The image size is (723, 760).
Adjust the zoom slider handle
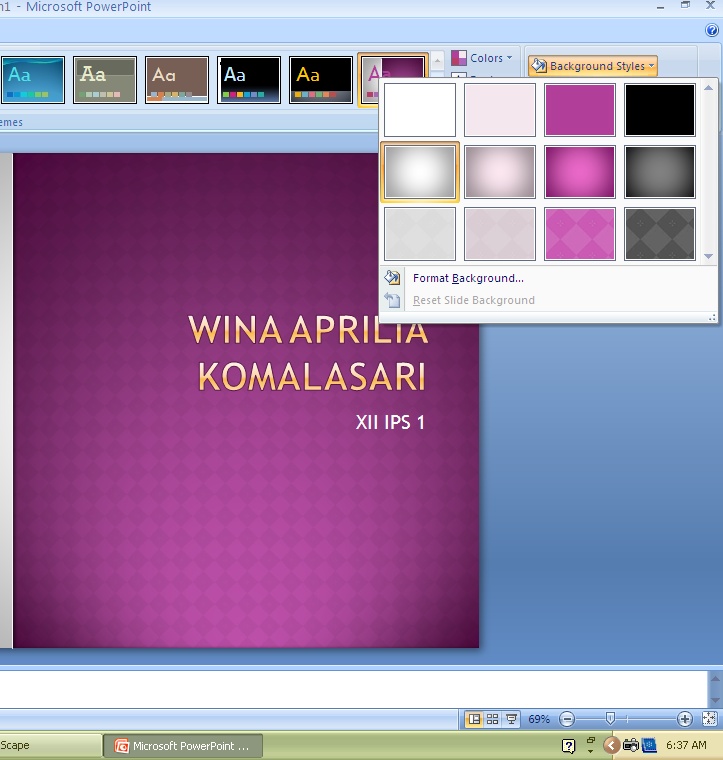(x=610, y=718)
